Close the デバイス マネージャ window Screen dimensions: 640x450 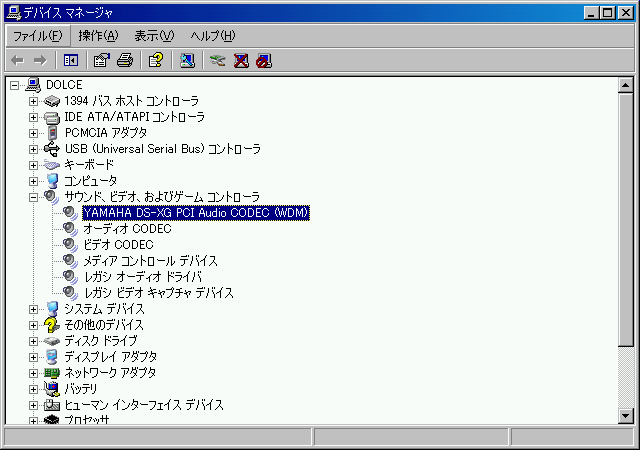tap(625, 13)
